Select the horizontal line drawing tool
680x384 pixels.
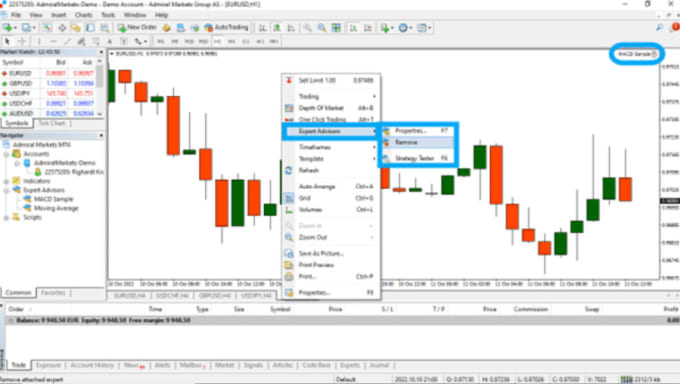pos(53,41)
